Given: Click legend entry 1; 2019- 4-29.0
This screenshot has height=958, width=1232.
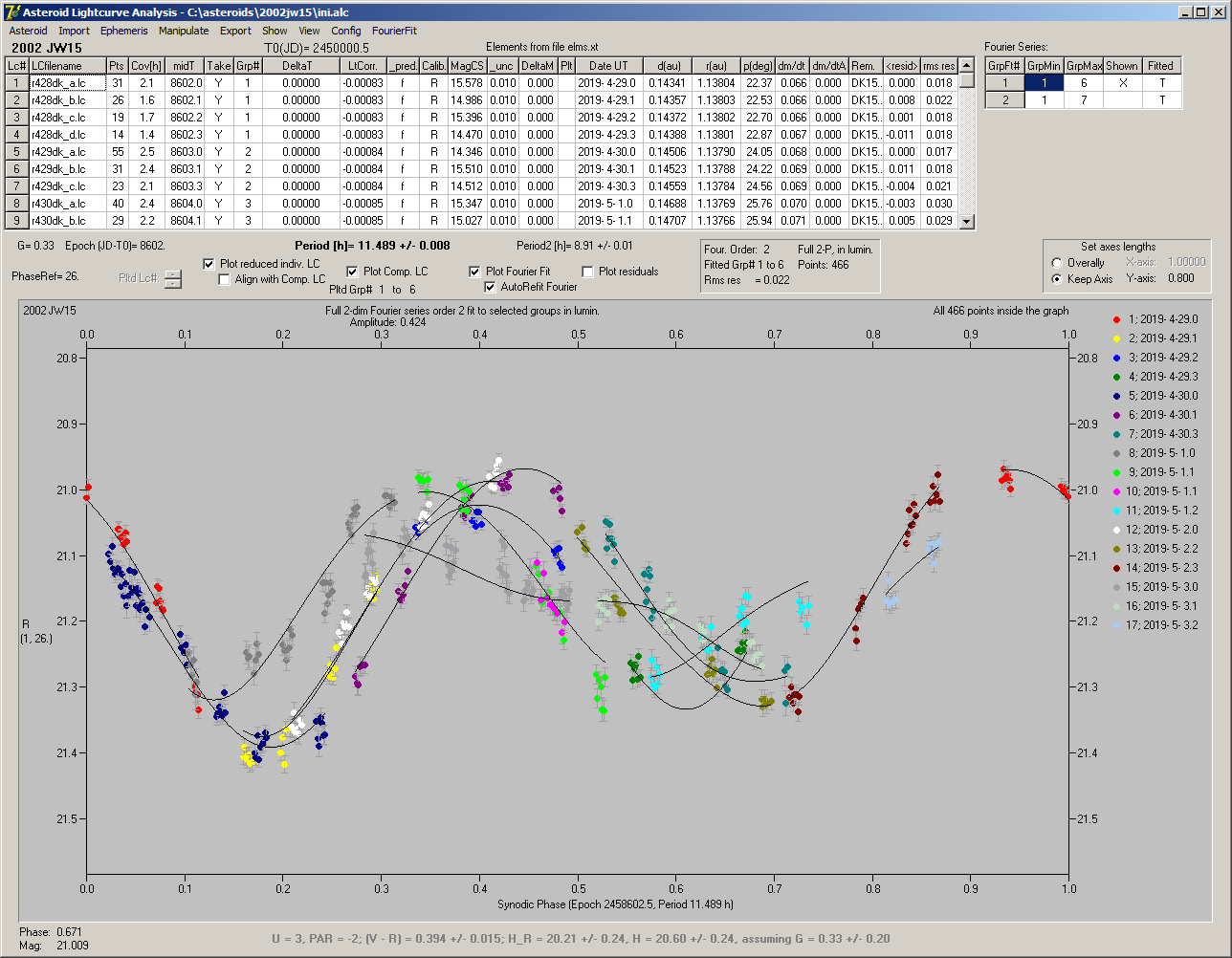Looking at the screenshot, I should point(1155,319).
